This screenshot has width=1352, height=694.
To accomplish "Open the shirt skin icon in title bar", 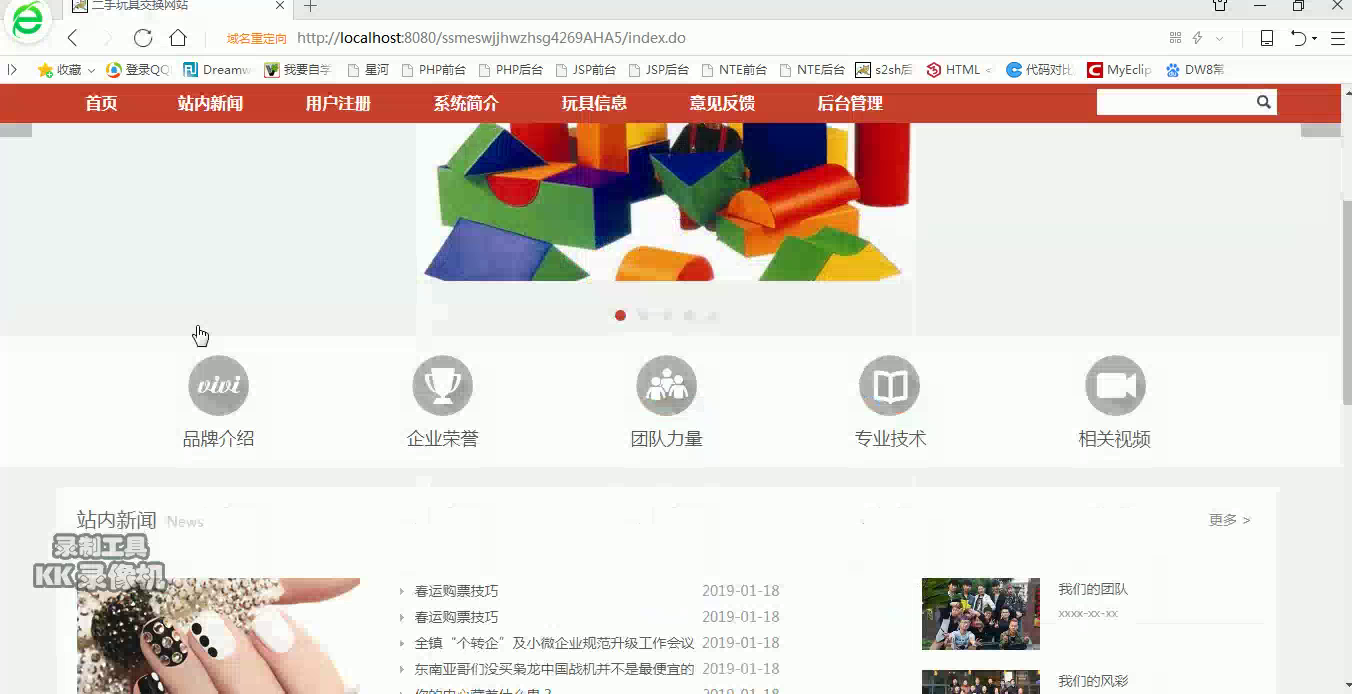I will click(1220, 6).
